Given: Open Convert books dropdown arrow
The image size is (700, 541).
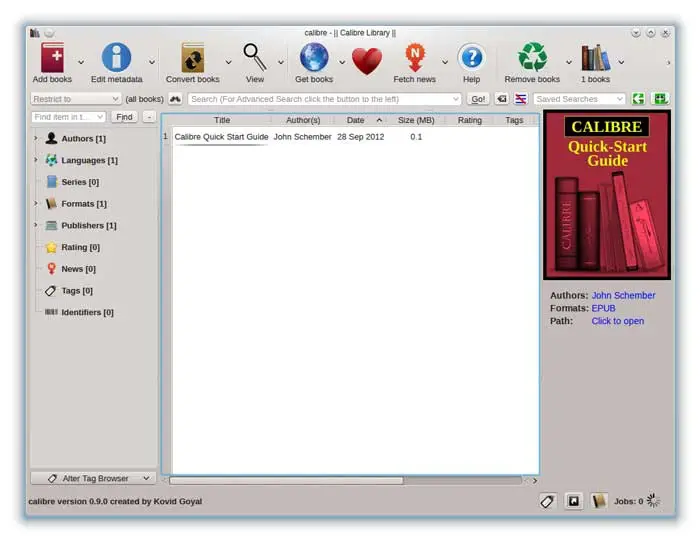Looking at the screenshot, I should pyautogui.click(x=229, y=62).
